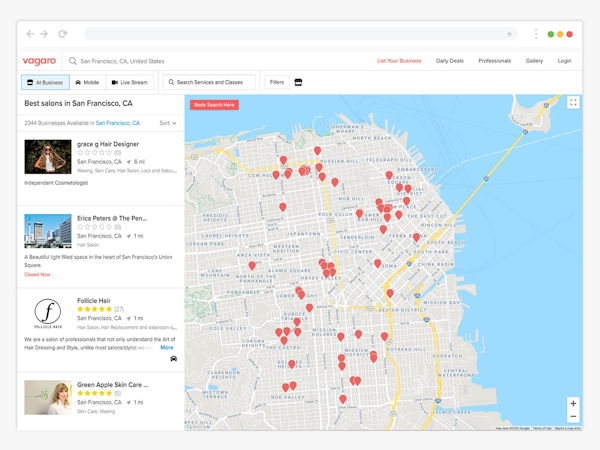Viewport: 600px width, 450px height.
Task: Click the browser reload icon
Action: pos(63,34)
